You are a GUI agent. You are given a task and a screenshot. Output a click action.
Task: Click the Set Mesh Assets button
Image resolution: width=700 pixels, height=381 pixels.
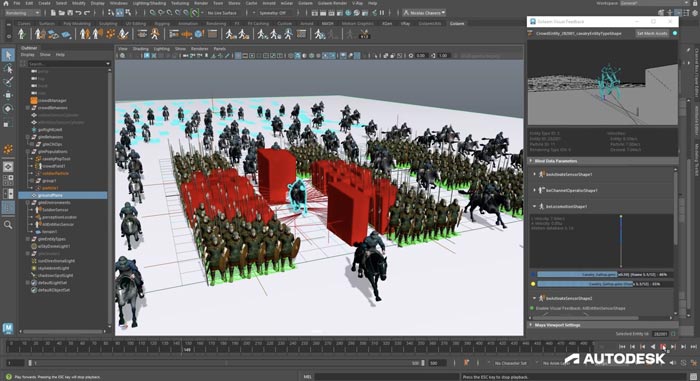652,33
